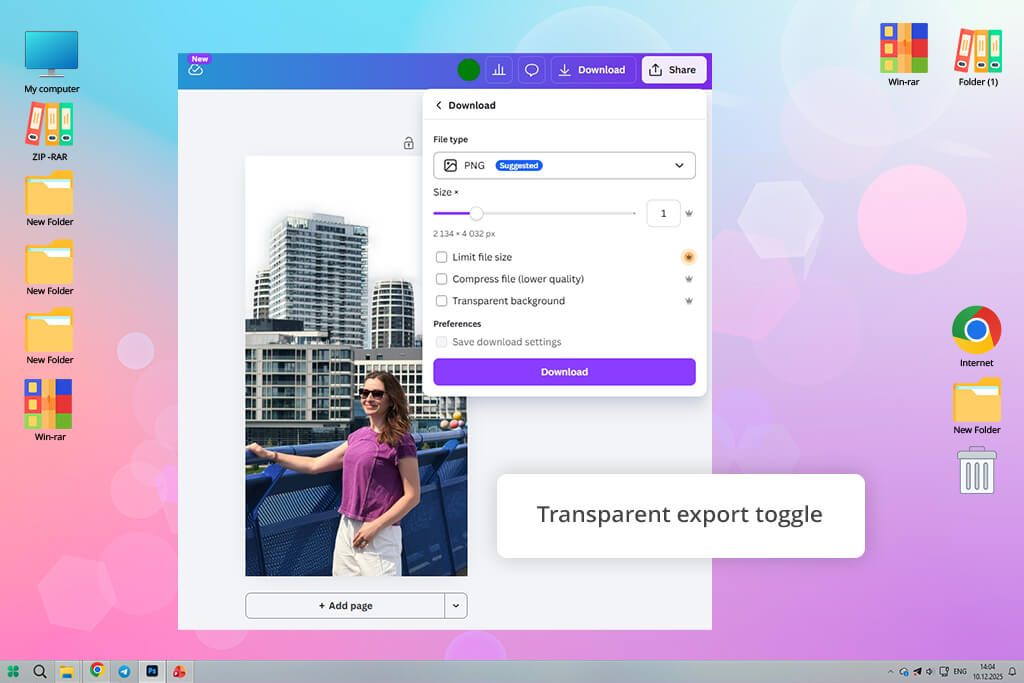Open the red app icon right of Photoshop on the taskbar
This screenshot has width=1024, height=683.
tap(179, 671)
